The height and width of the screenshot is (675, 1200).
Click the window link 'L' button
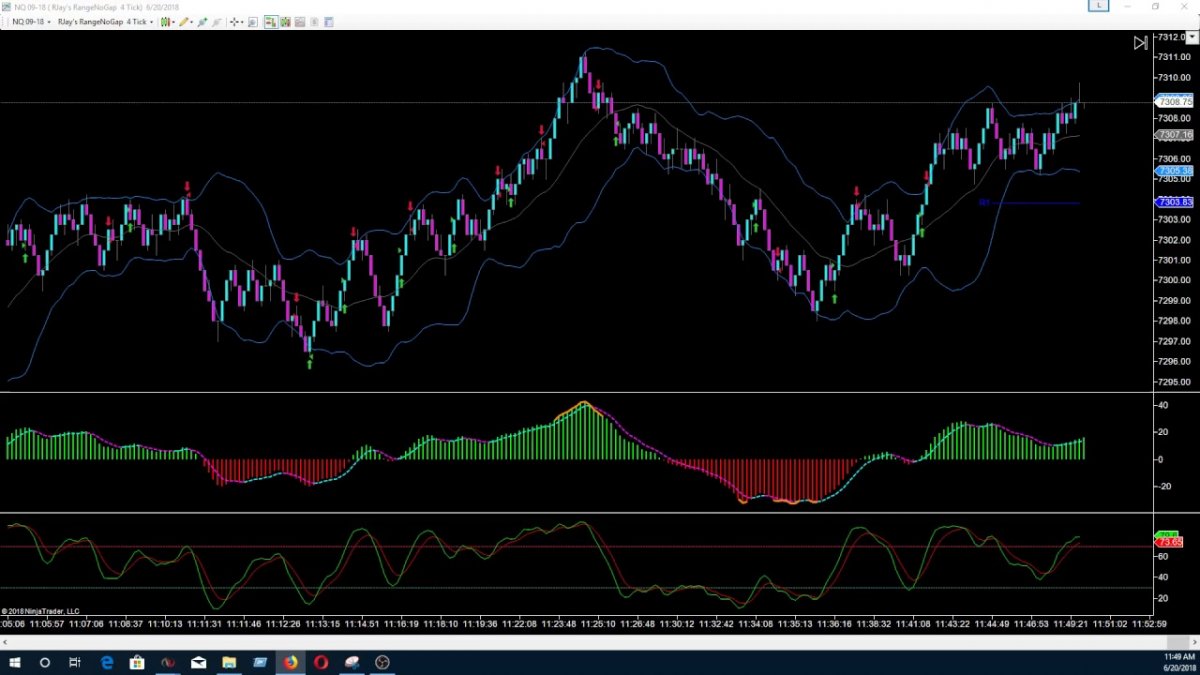[x=1099, y=6]
